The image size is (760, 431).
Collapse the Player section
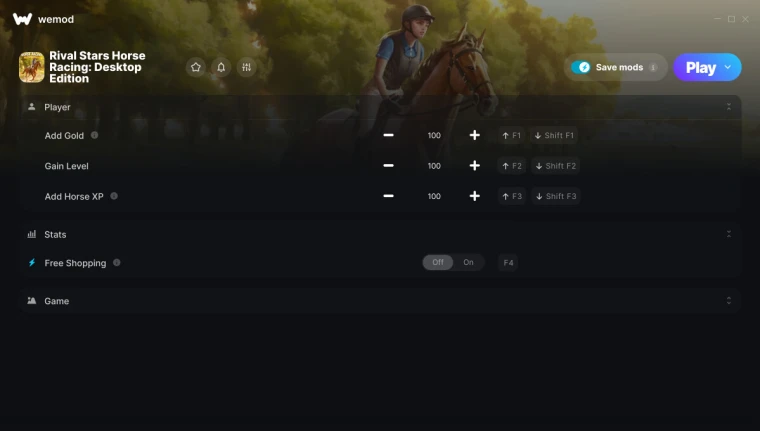(728, 107)
